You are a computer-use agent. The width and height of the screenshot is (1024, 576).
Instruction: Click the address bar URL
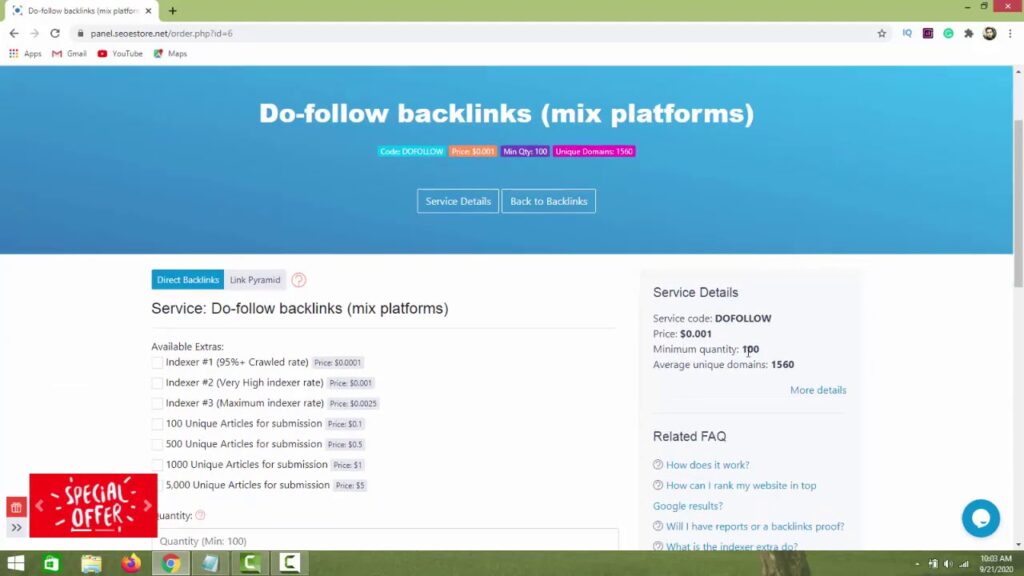pyautogui.click(x=161, y=33)
